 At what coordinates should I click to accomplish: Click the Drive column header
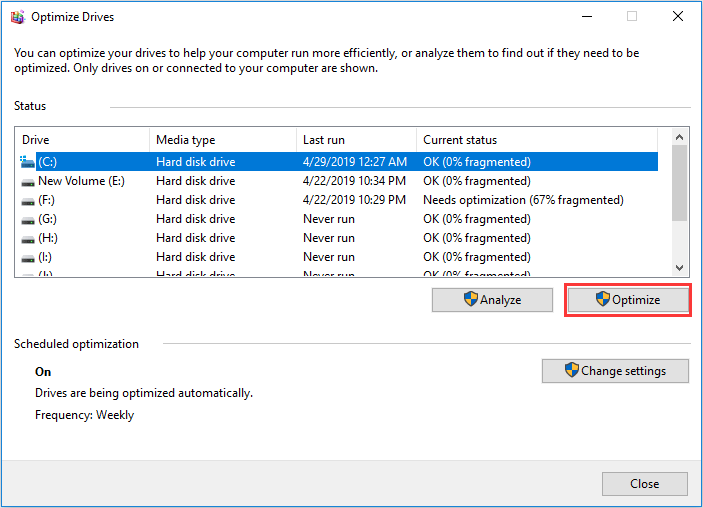coord(82,140)
